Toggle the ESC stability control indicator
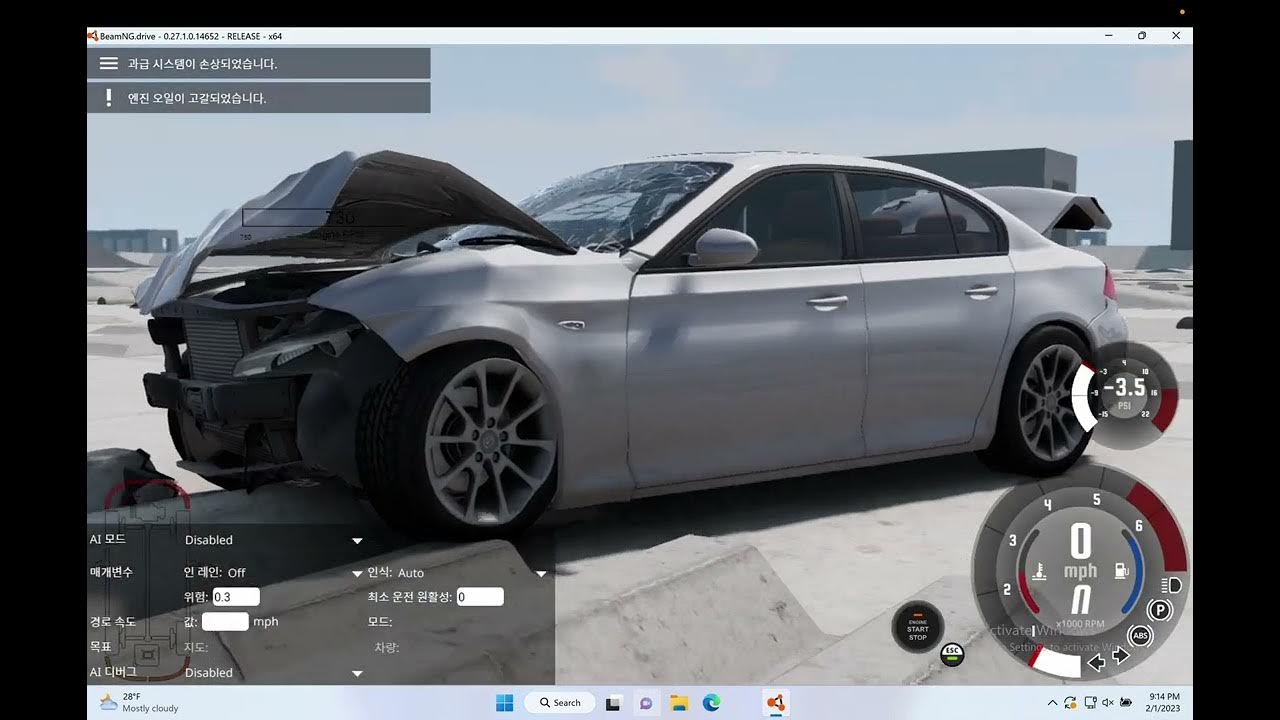 tap(953, 655)
